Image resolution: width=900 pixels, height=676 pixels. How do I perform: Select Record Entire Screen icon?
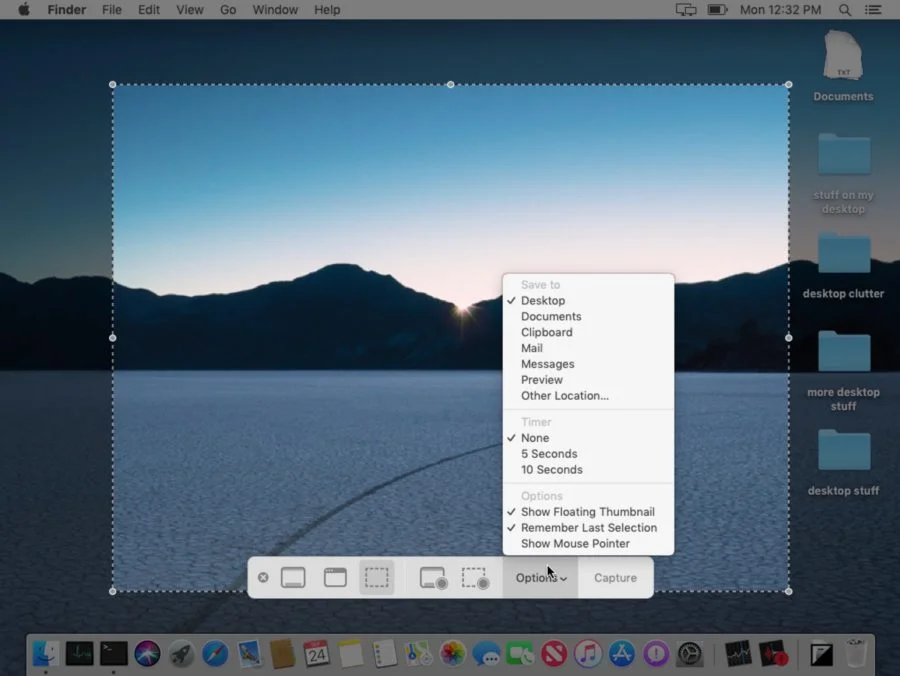click(433, 578)
